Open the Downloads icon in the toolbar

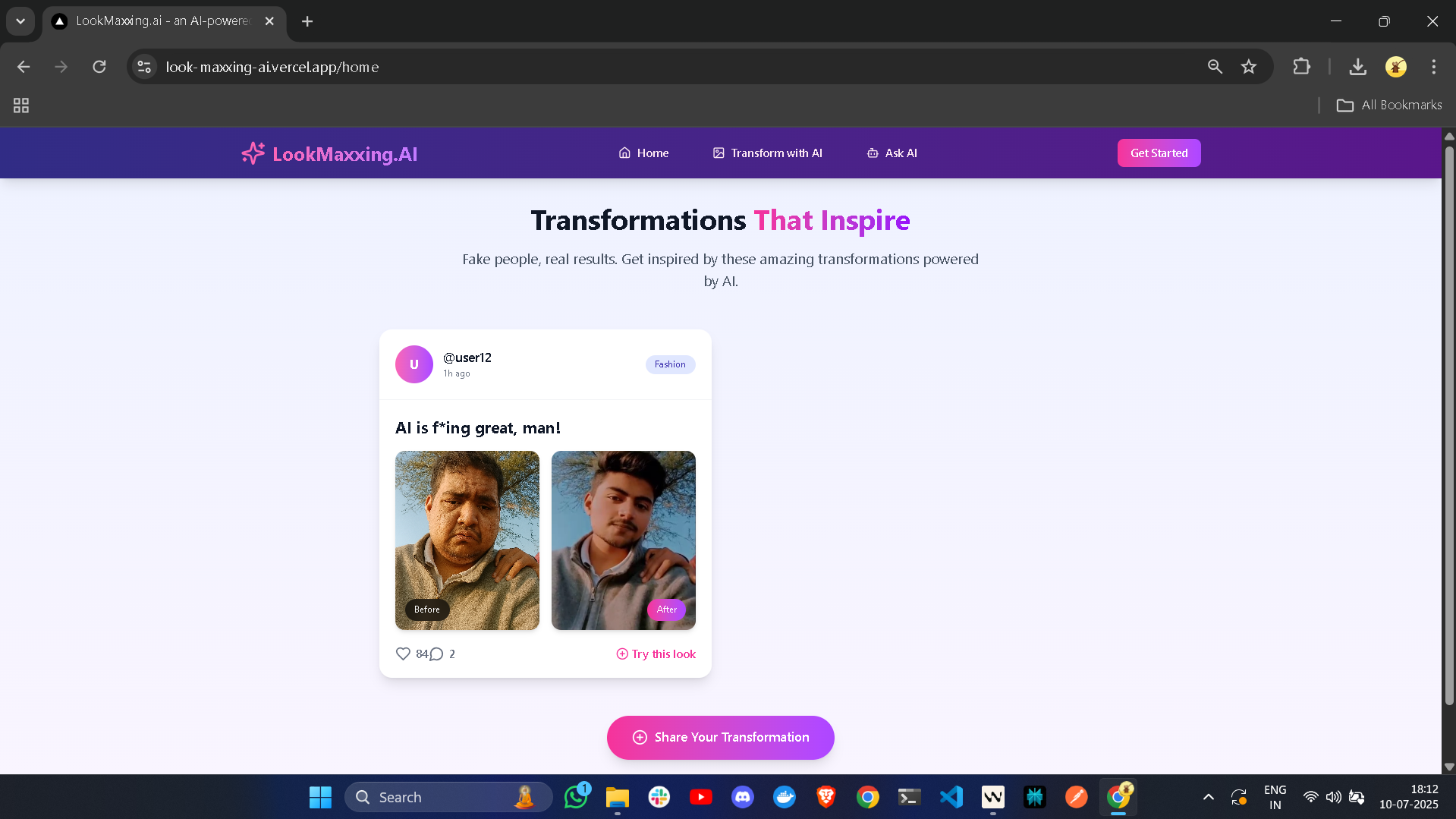pos(1358,67)
